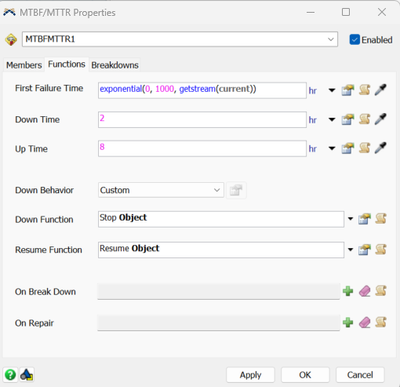Switch to the Members tab
This screenshot has width=400, height=387.
(24, 65)
